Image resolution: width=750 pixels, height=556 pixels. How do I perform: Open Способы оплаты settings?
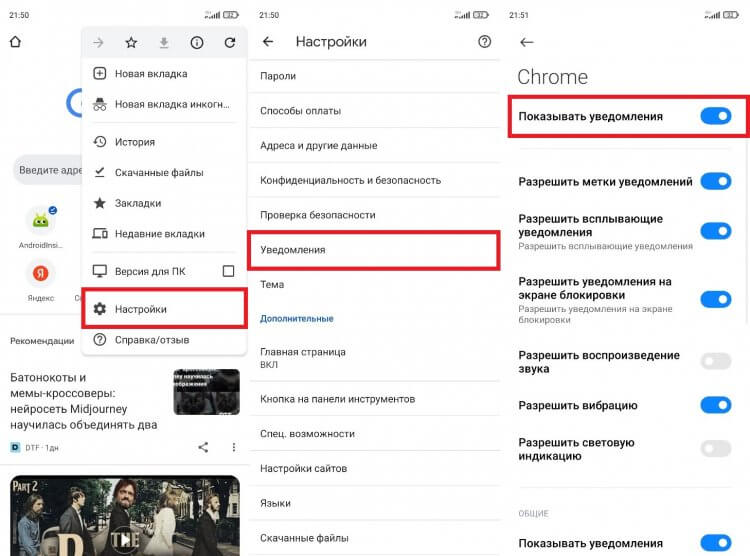pyautogui.click(x=374, y=111)
